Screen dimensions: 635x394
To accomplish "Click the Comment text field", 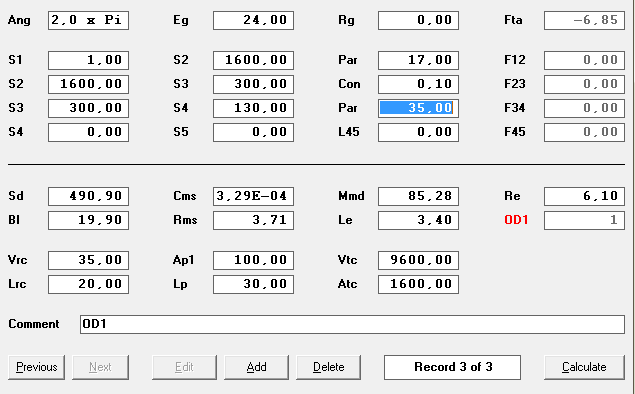I will 352,324.
